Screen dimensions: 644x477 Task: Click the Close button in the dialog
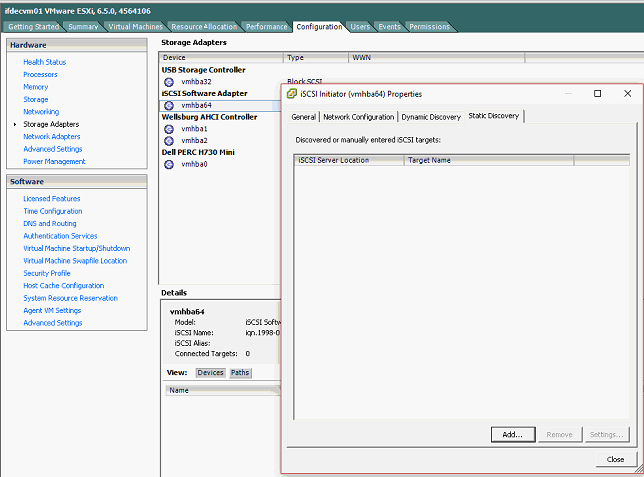pos(615,459)
